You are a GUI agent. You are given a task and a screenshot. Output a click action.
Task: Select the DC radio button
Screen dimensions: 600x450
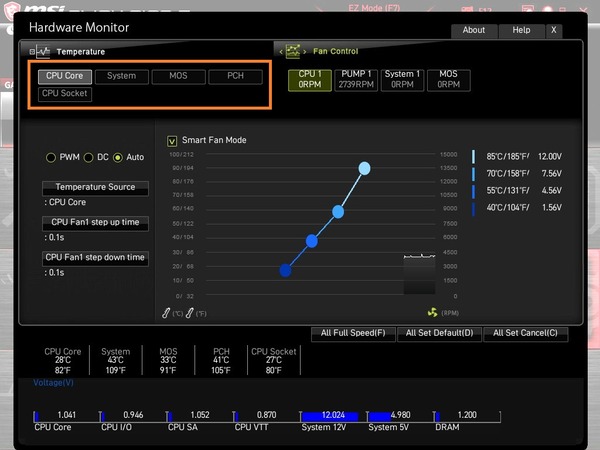[x=88, y=157]
